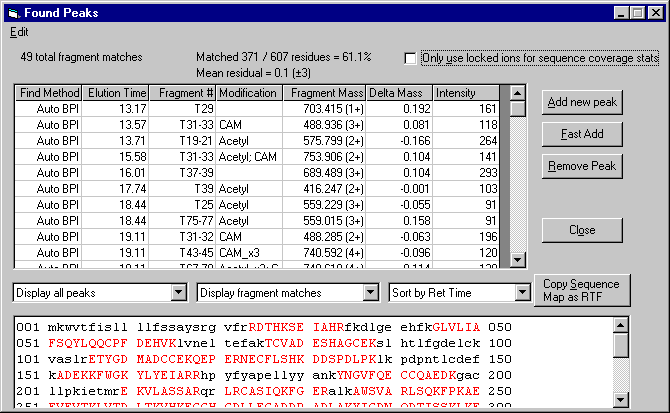Click sequence segment LRCASIQKFG in line 201

point(264,391)
